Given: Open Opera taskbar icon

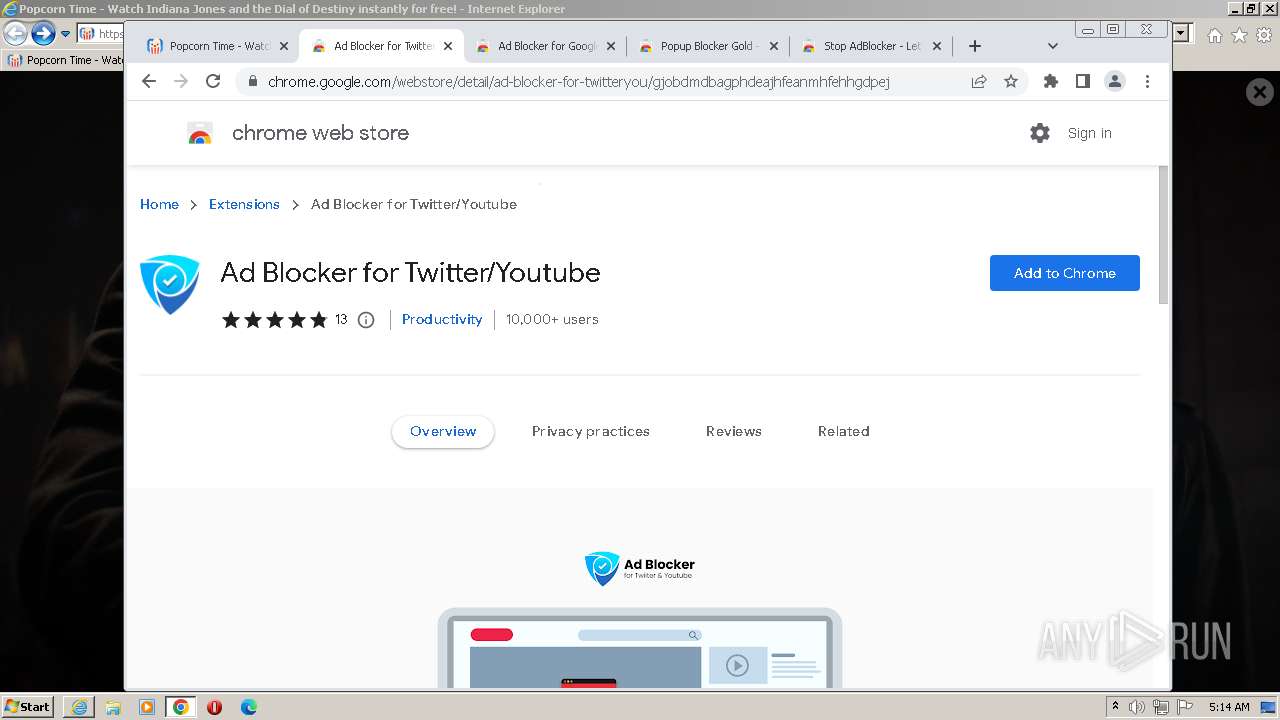Looking at the screenshot, I should pyautogui.click(x=214, y=707).
